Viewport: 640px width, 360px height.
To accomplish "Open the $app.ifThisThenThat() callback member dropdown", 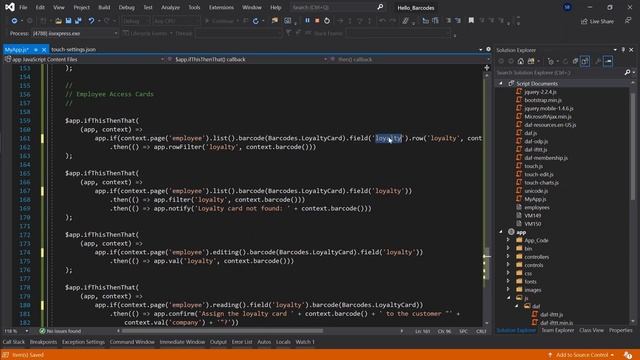I will (x=247, y=59).
